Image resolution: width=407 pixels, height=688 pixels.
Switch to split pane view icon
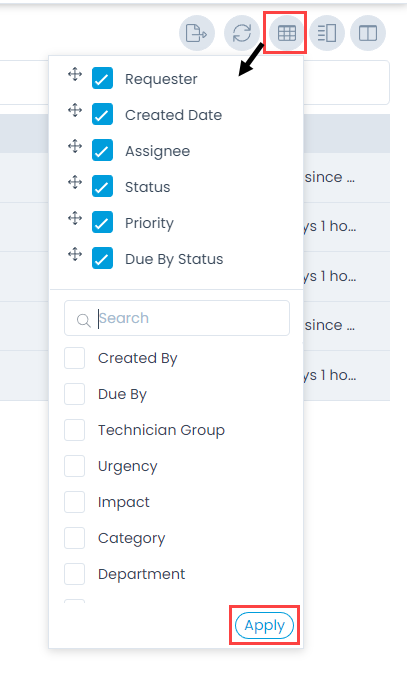pyautogui.click(x=368, y=33)
